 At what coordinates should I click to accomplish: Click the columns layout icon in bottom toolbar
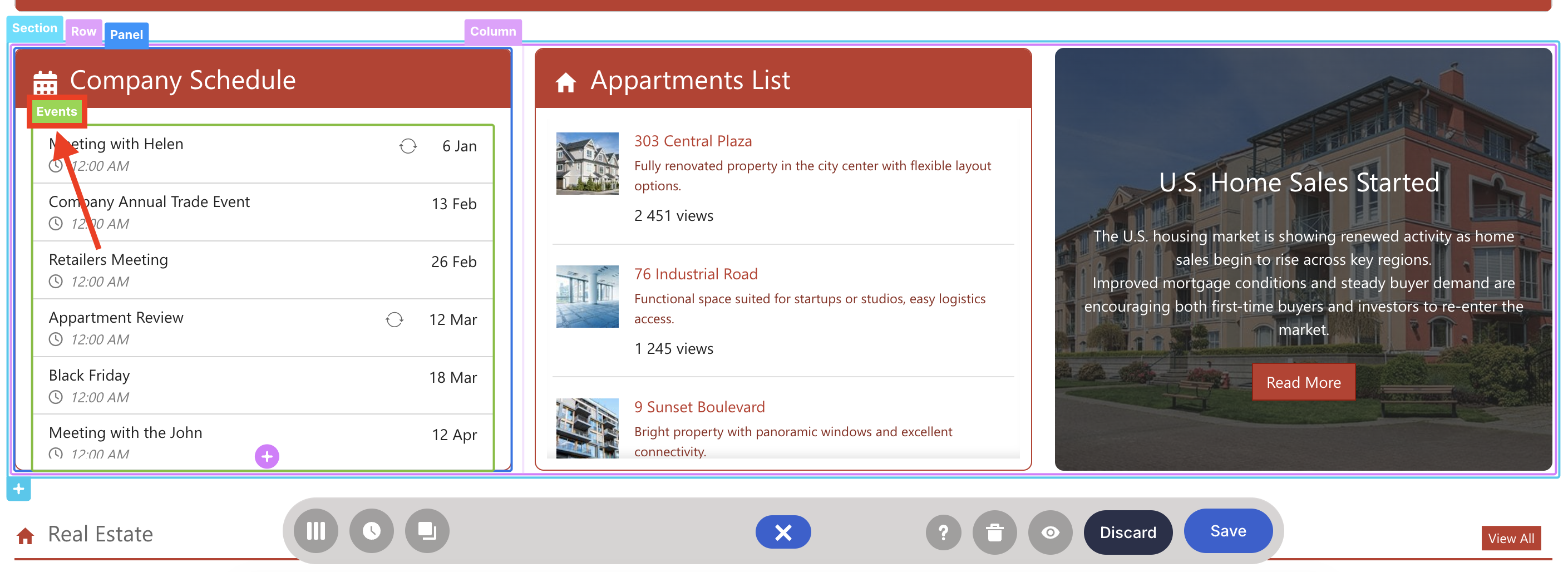coord(315,531)
